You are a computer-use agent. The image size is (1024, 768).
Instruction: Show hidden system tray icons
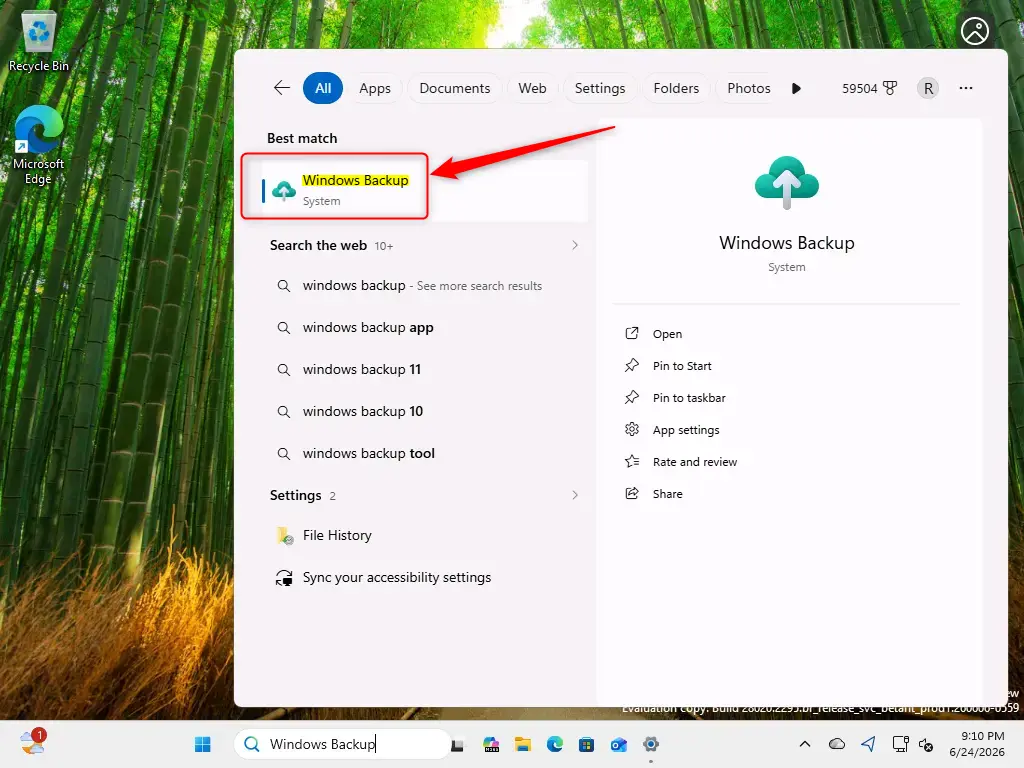805,744
